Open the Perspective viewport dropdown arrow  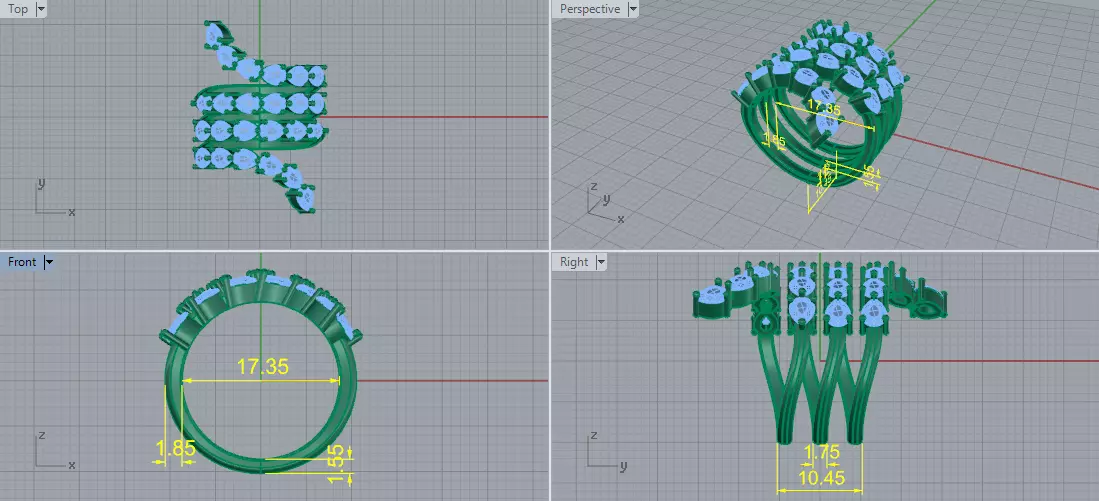(x=633, y=9)
